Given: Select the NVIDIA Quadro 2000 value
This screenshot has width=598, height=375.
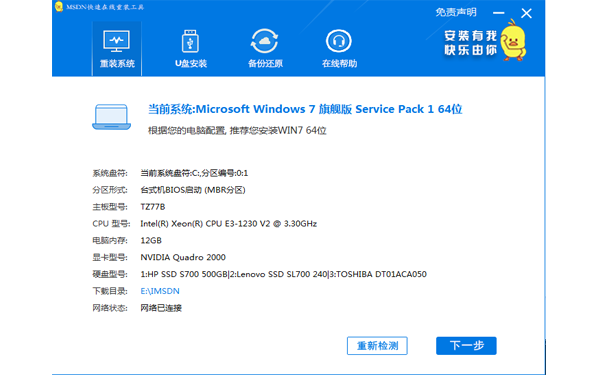Looking at the screenshot, I should (x=183, y=257).
